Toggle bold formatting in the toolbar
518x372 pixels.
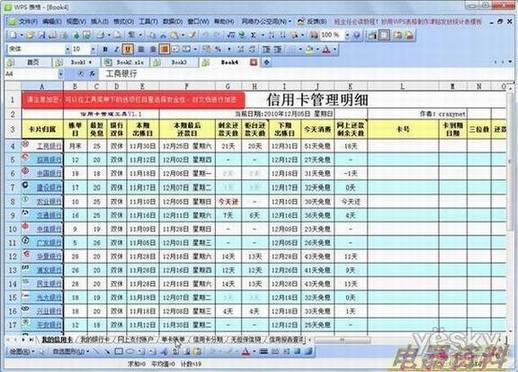tap(105, 50)
